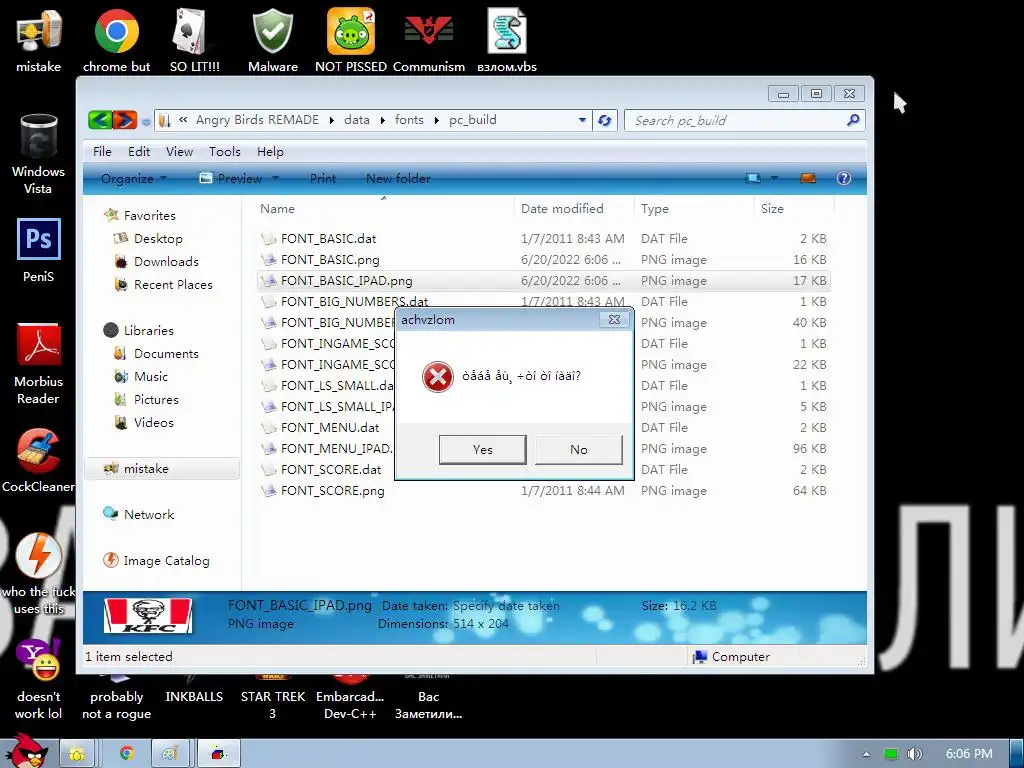Open the Communism desktop icon
Viewport: 1024px width, 768px height.
tap(428, 31)
